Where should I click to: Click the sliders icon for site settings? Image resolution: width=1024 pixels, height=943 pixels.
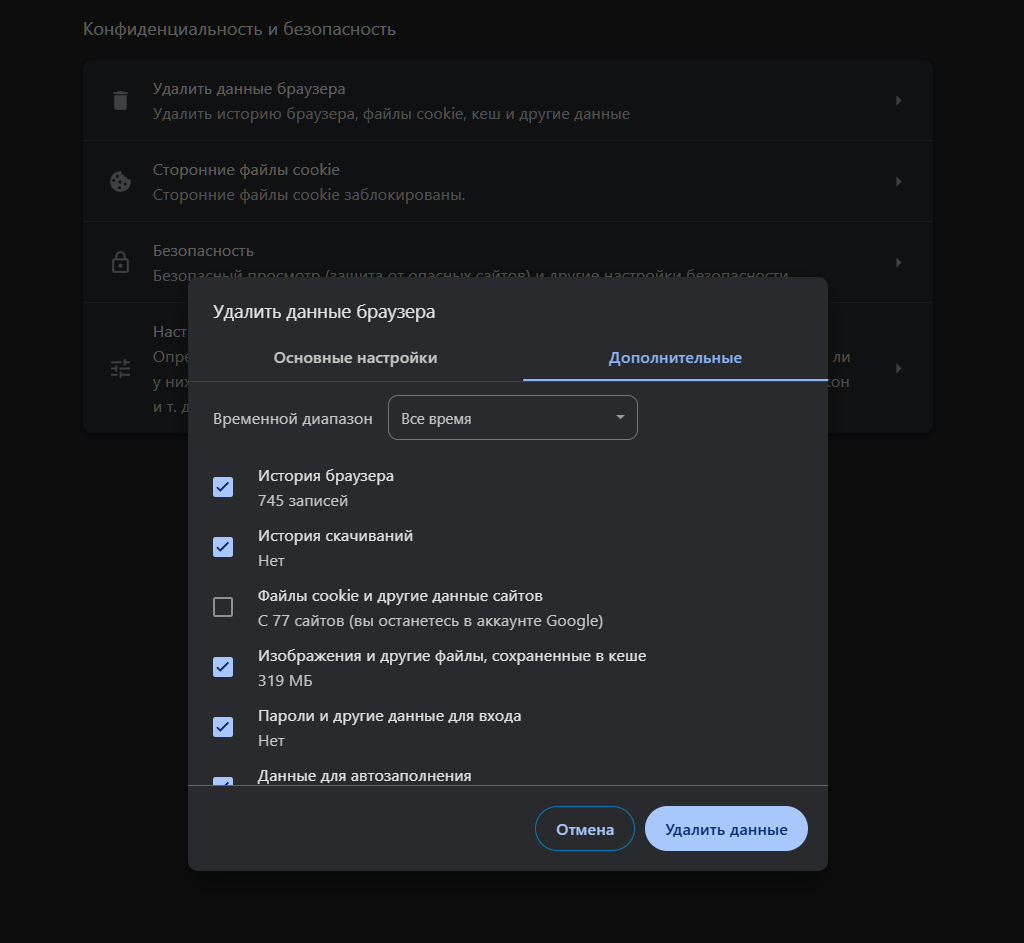coord(120,368)
